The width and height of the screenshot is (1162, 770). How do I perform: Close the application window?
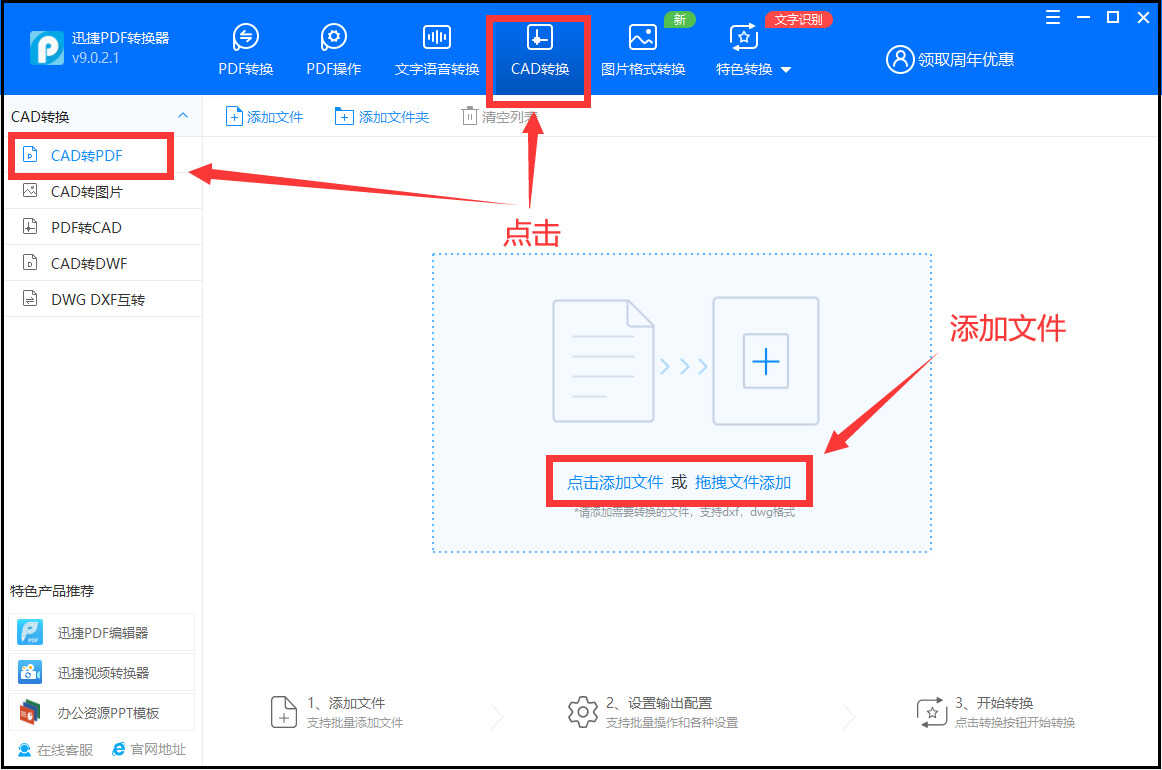tap(1143, 18)
